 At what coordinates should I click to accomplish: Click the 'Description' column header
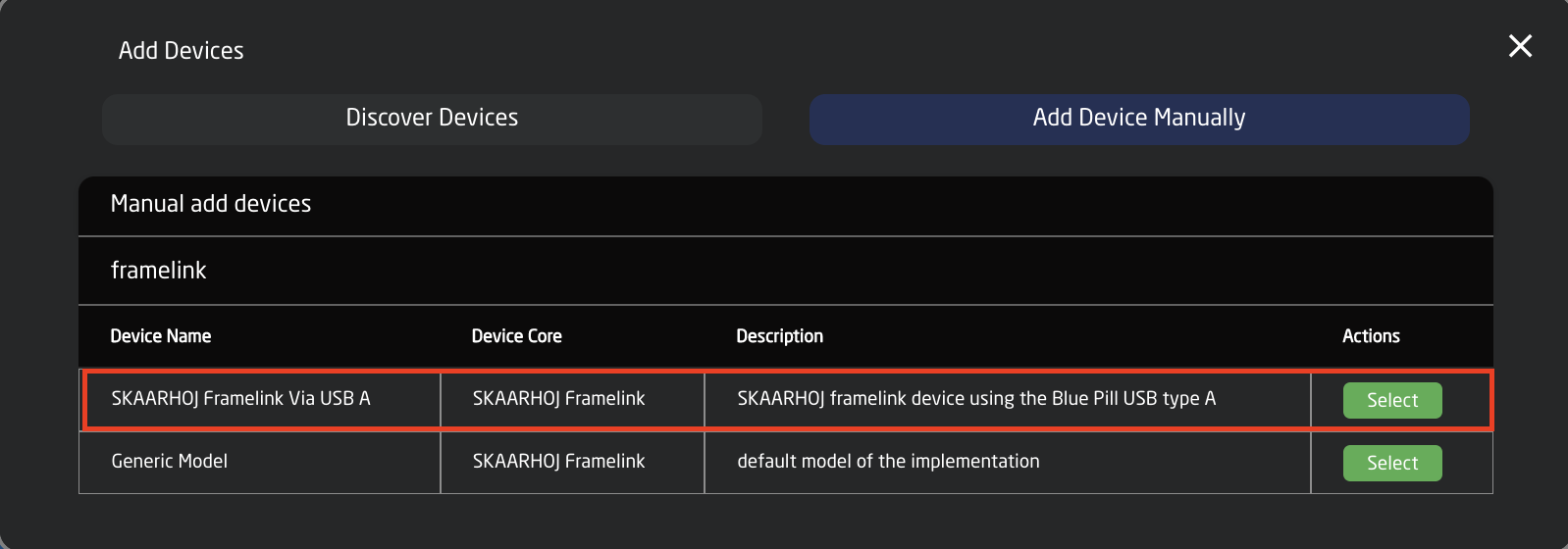tap(779, 336)
